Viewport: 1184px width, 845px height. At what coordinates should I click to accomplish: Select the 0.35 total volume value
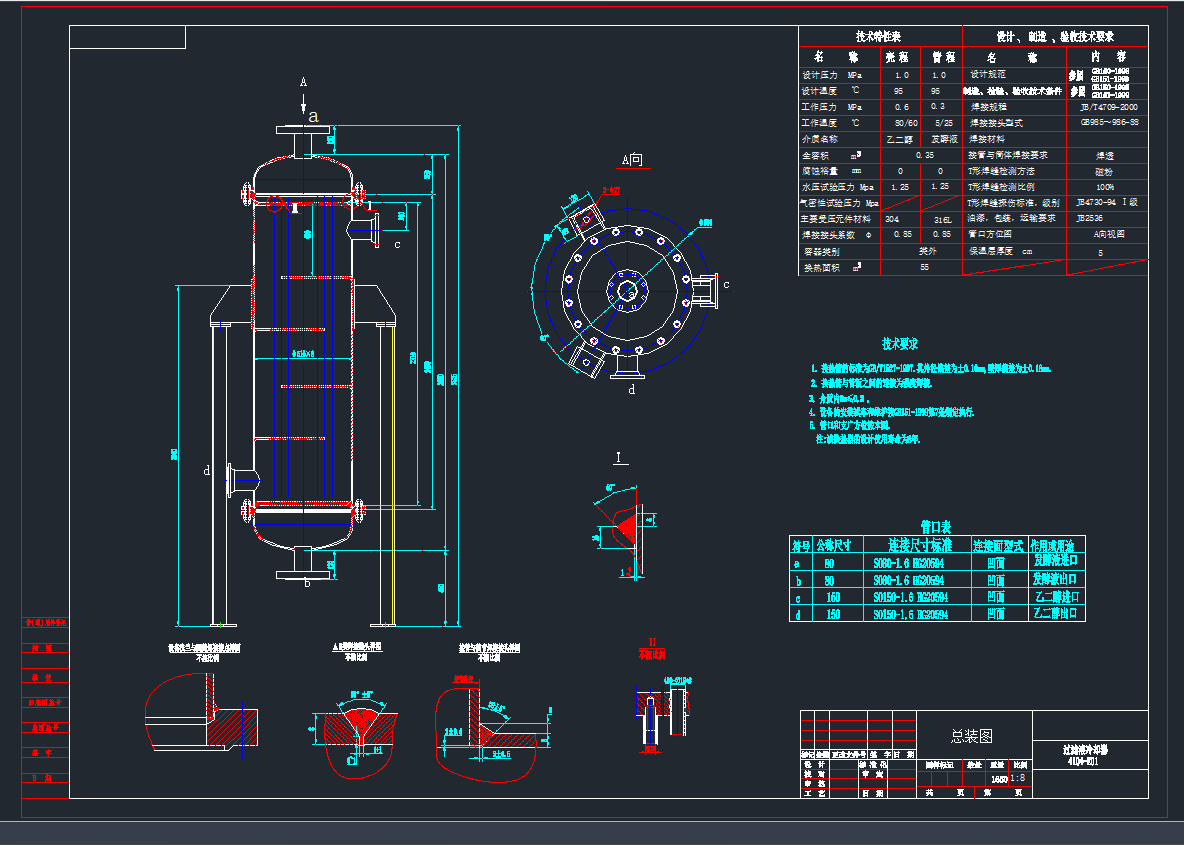coord(924,155)
